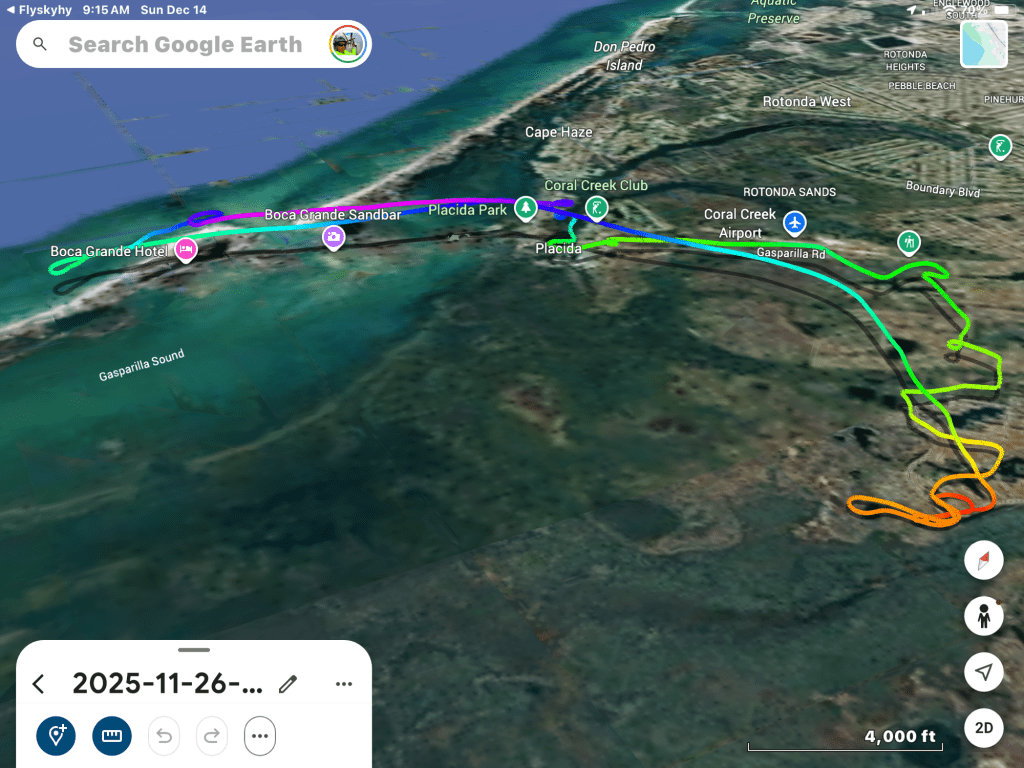Image resolution: width=1024 pixels, height=768 pixels.
Task: Go back using the left chevron
Action: coord(39,684)
